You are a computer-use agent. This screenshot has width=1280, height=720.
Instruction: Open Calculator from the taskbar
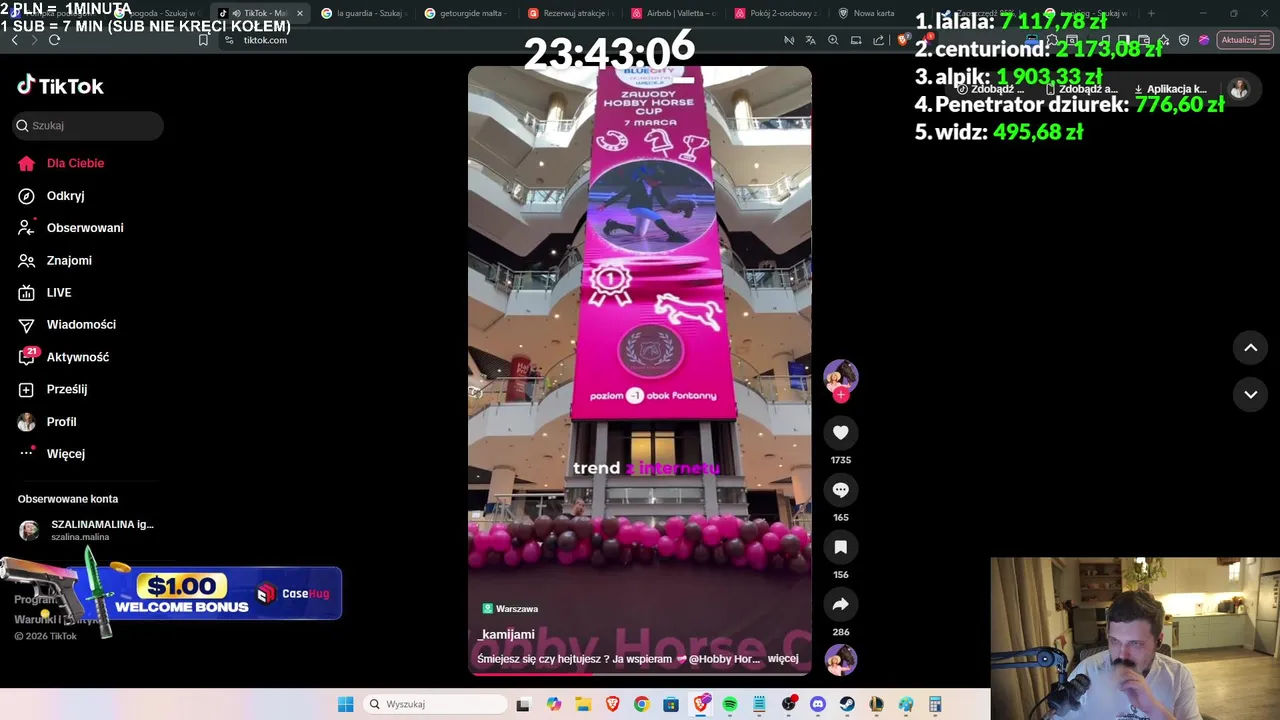[935, 704]
